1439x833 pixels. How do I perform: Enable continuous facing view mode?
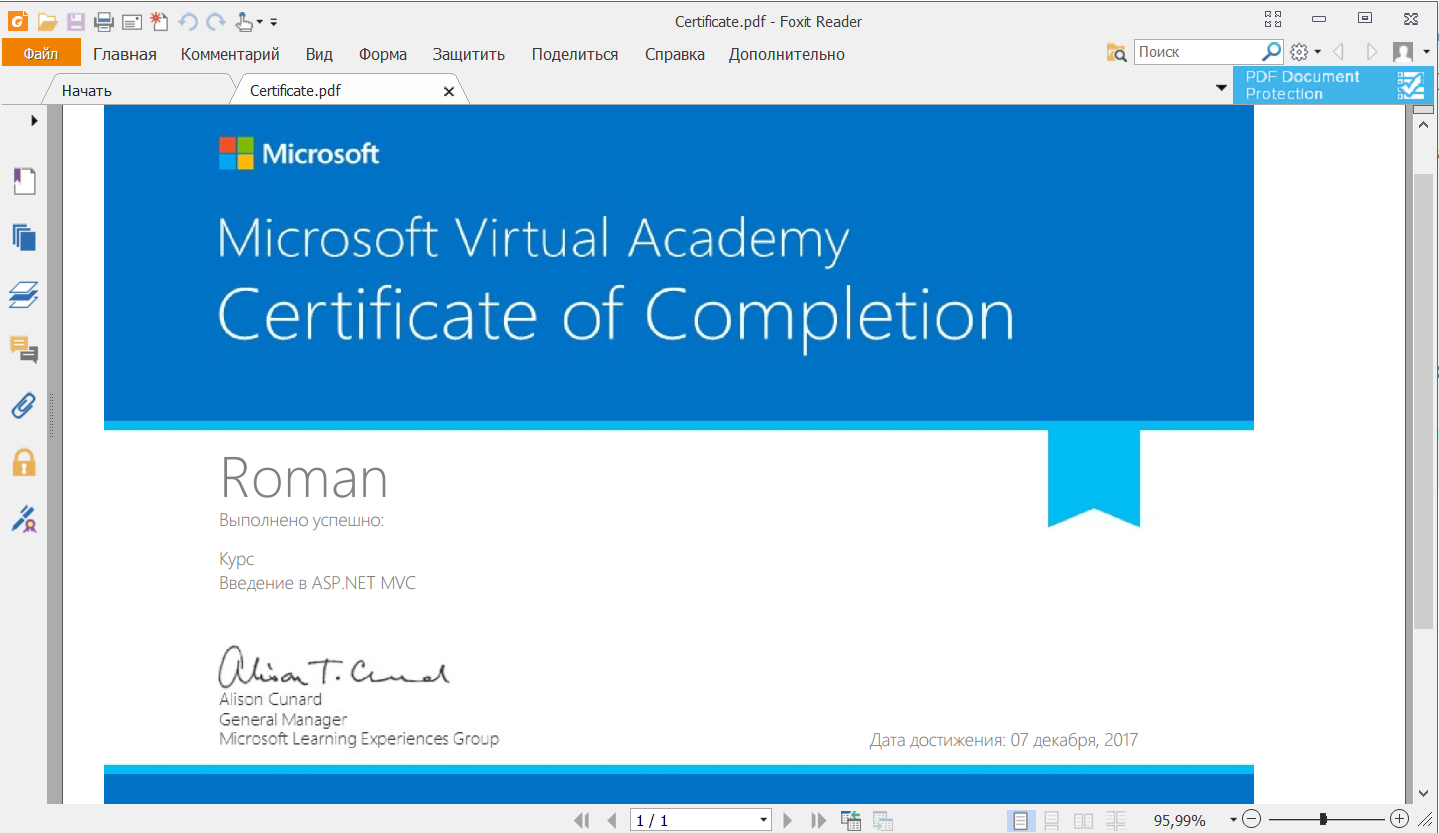1116,821
